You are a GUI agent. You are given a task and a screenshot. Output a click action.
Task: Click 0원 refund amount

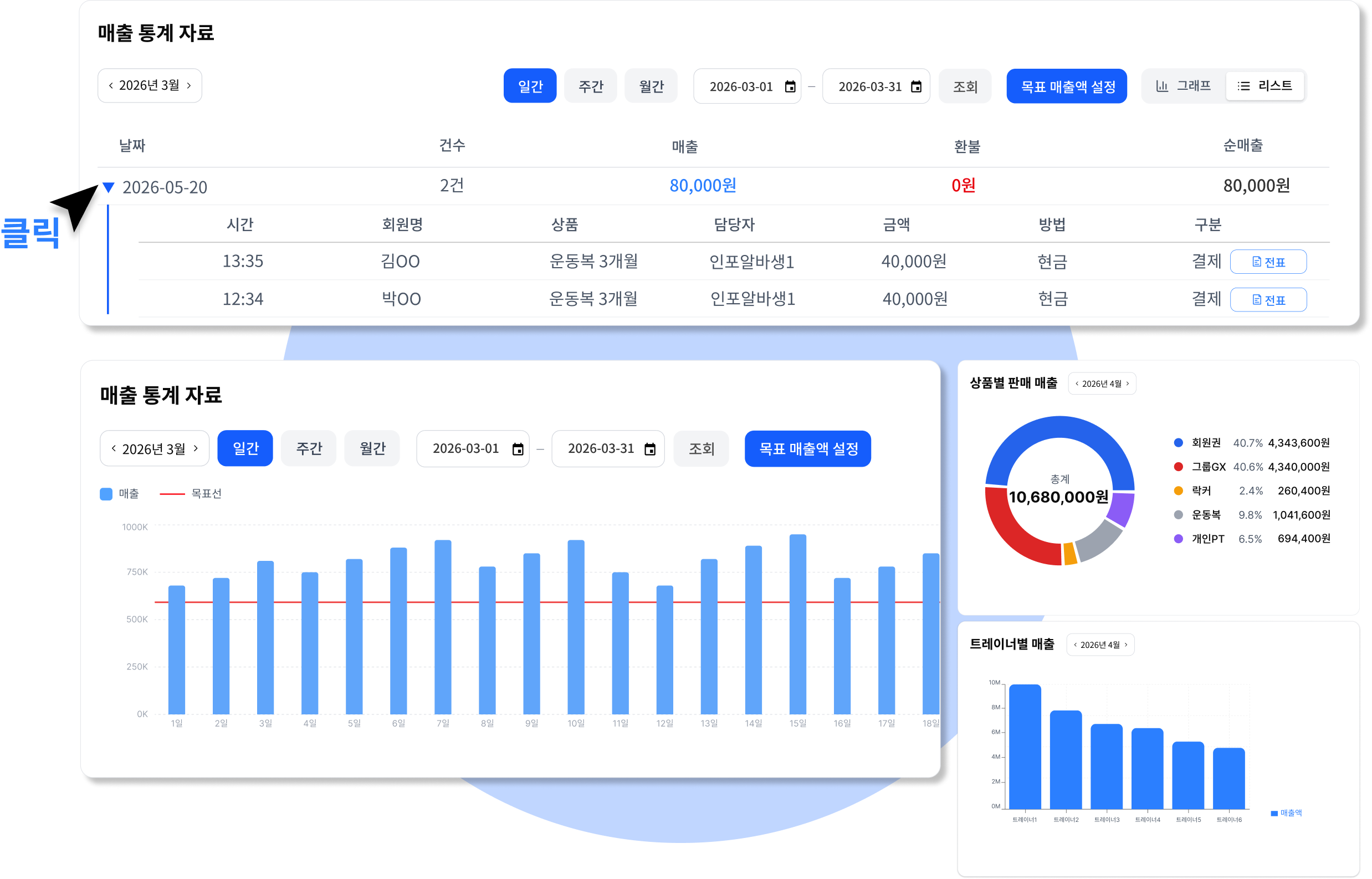pyautogui.click(x=964, y=186)
